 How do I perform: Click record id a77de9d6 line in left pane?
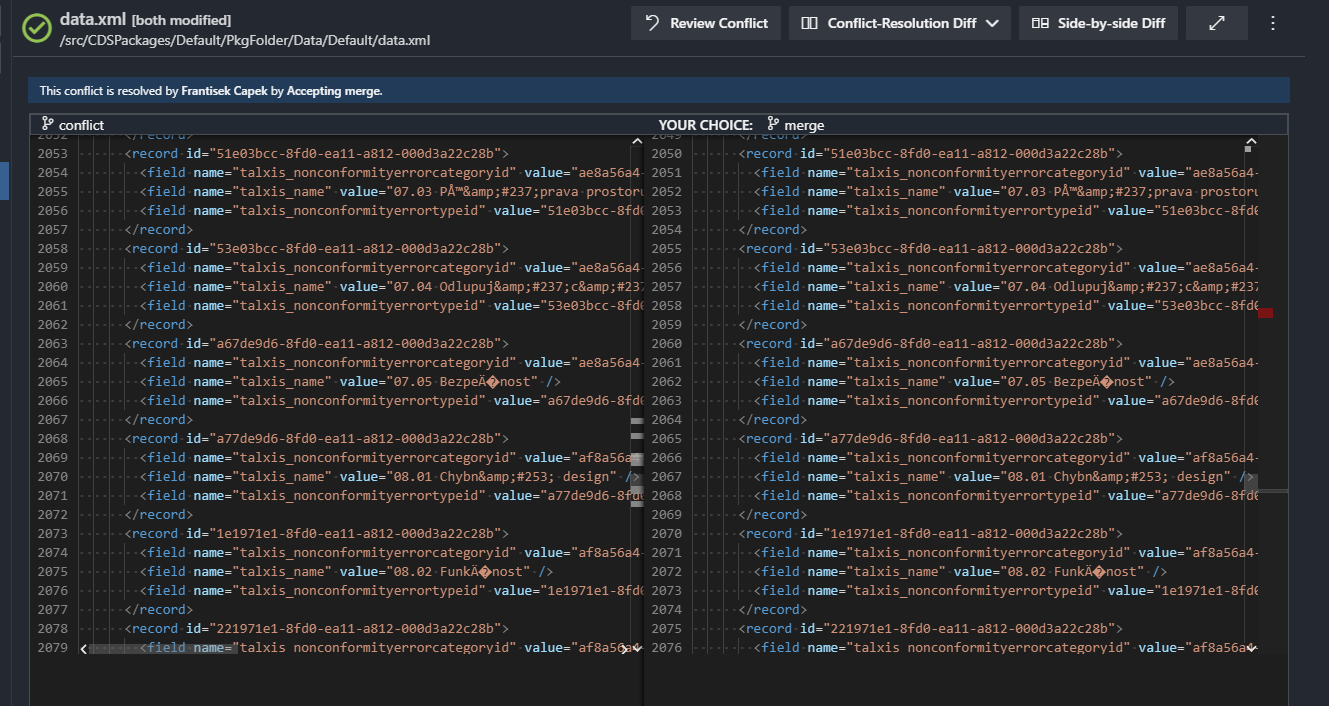click(317, 439)
